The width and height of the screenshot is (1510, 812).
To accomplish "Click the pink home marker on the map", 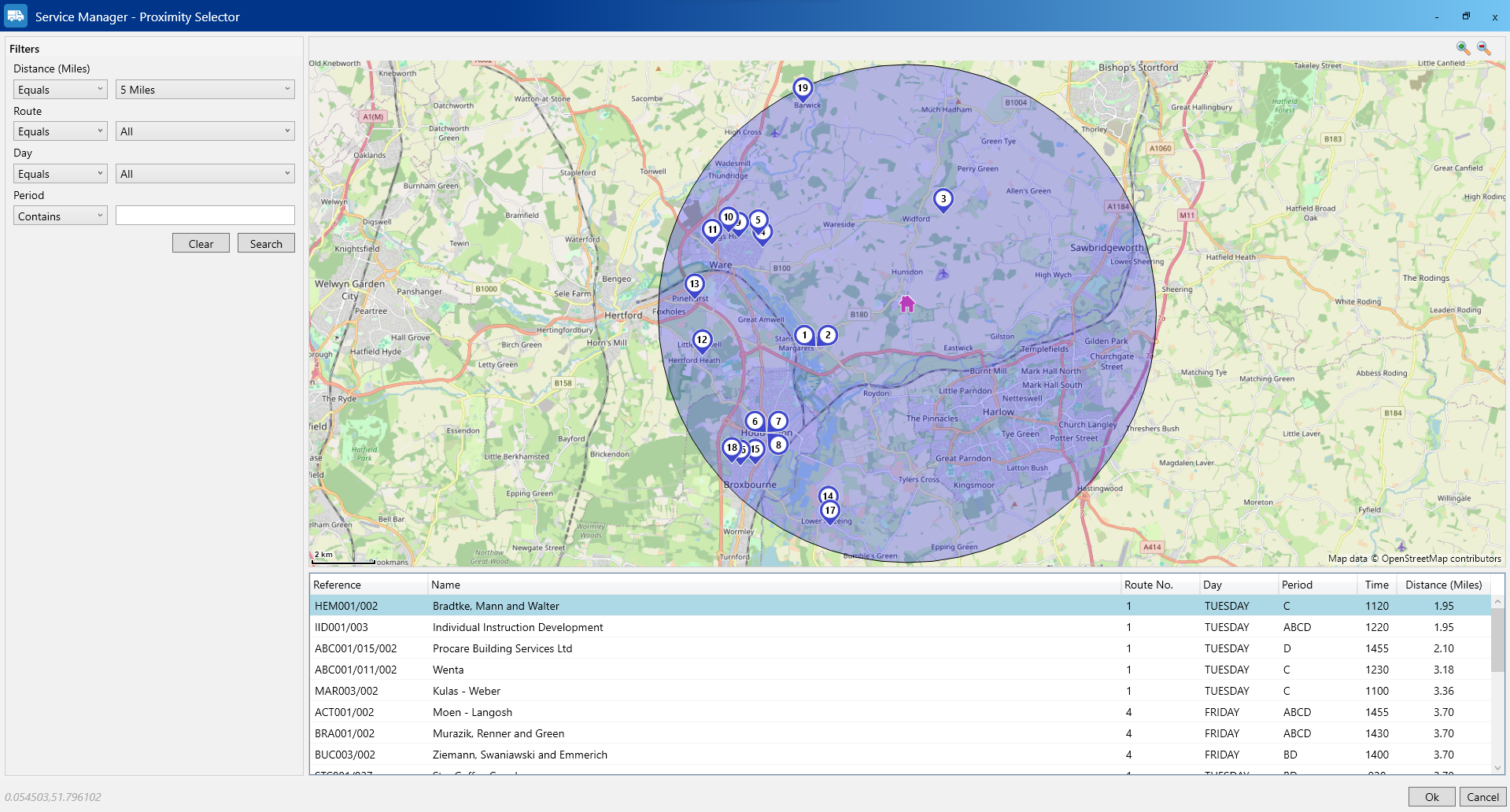I will 906,304.
